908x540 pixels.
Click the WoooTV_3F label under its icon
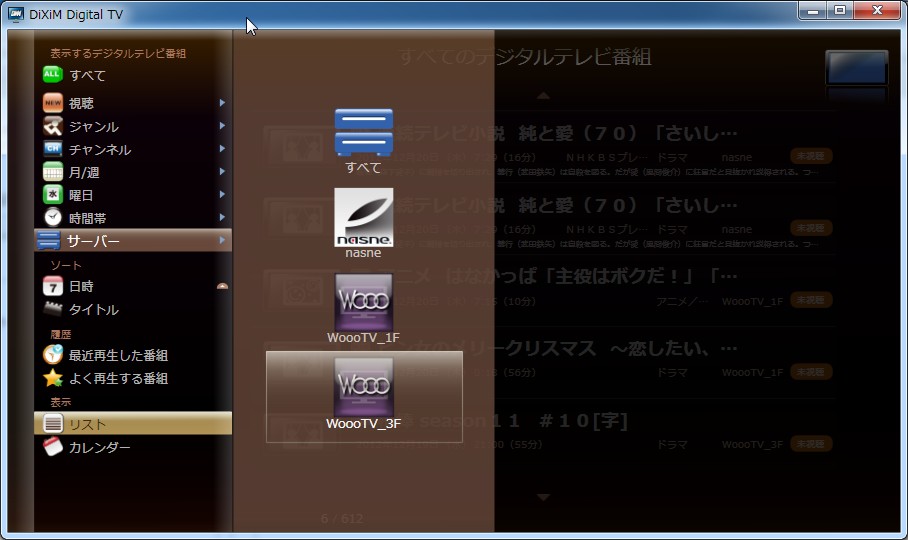(x=364, y=423)
